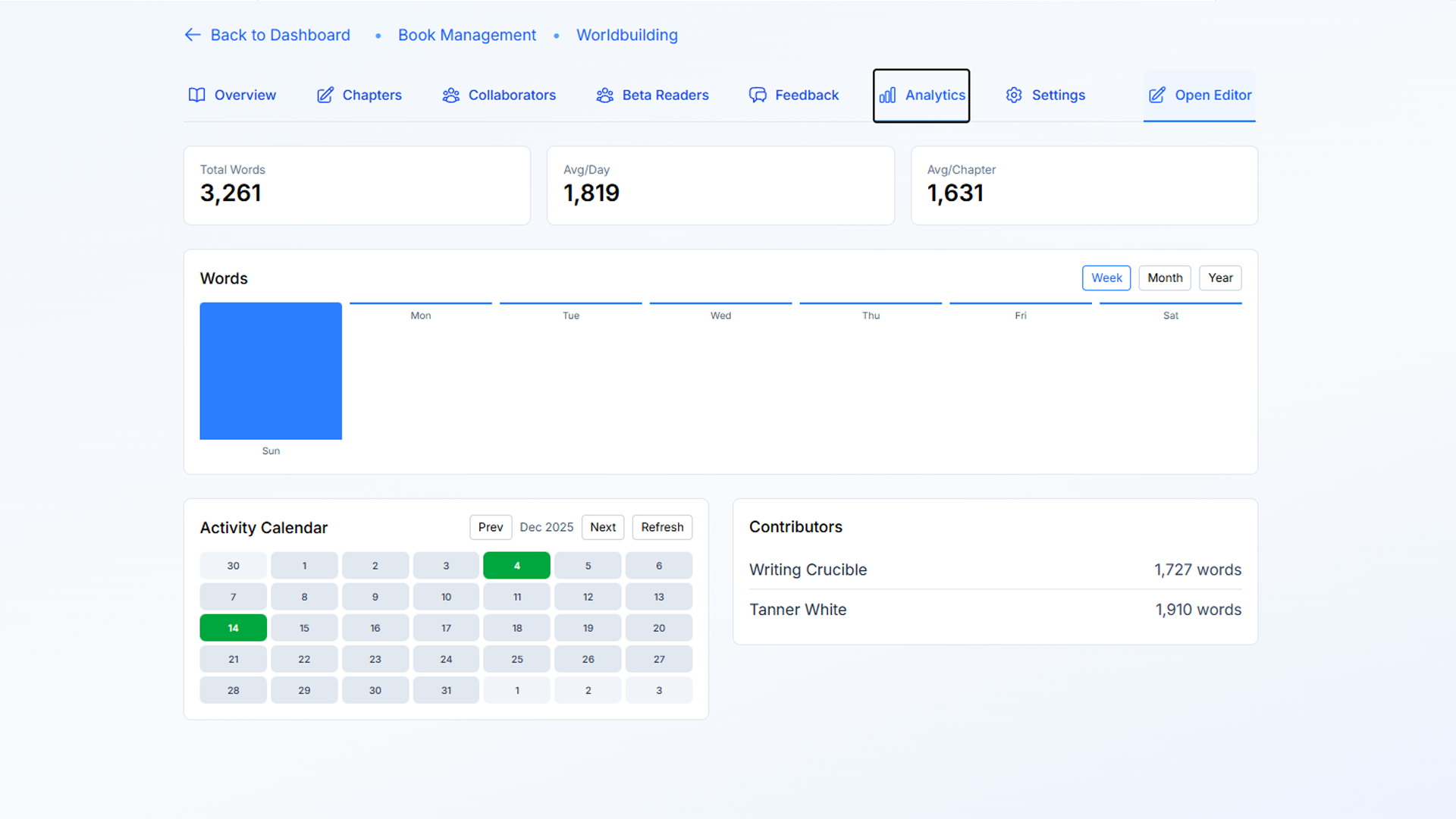Click the Beta Readers group icon
This screenshot has height=819, width=1456.
pos(604,95)
